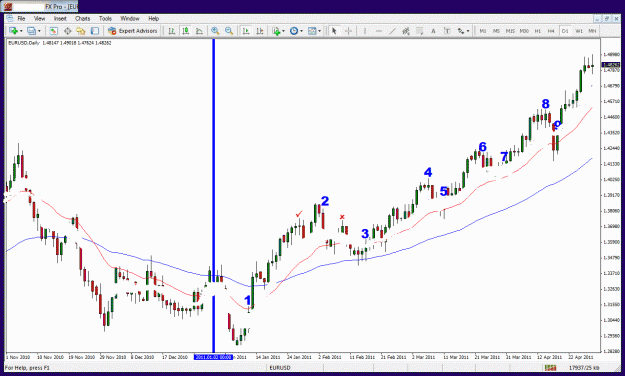This screenshot has width=625, height=376.
Task: Open the Terminal panel icon
Action: point(94,31)
